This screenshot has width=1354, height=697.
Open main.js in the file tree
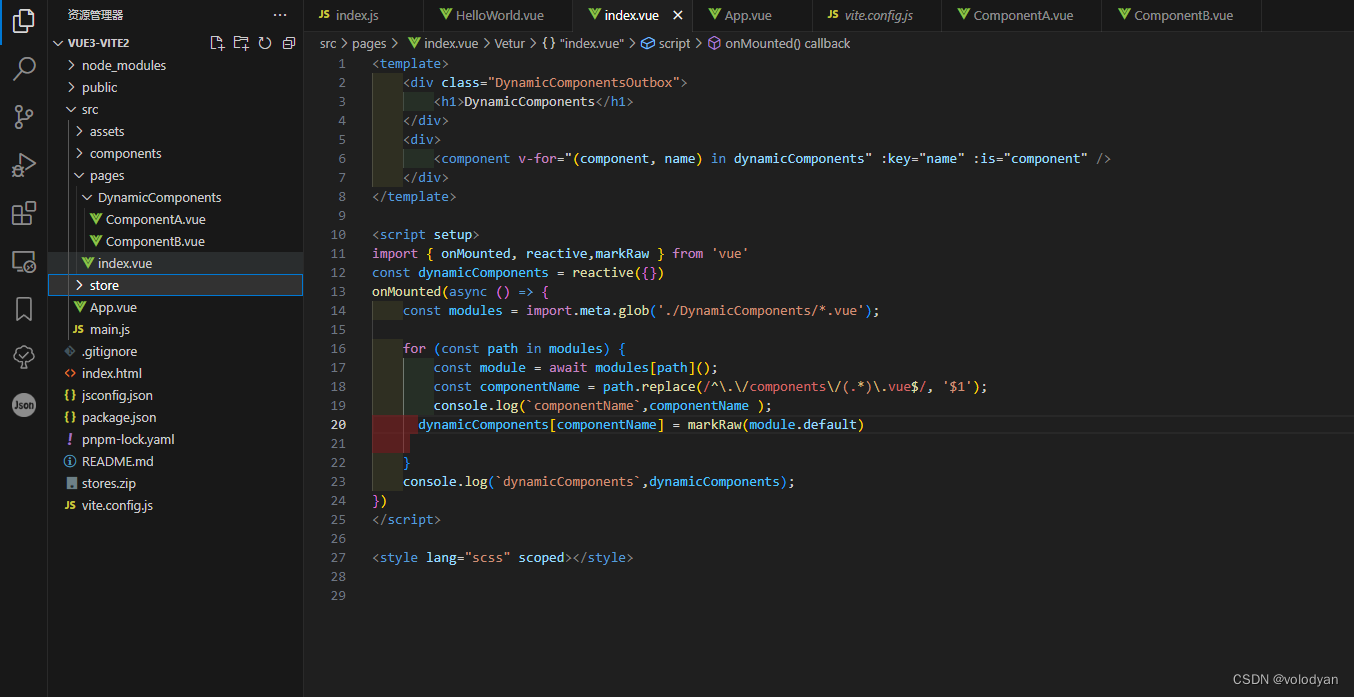175,329
